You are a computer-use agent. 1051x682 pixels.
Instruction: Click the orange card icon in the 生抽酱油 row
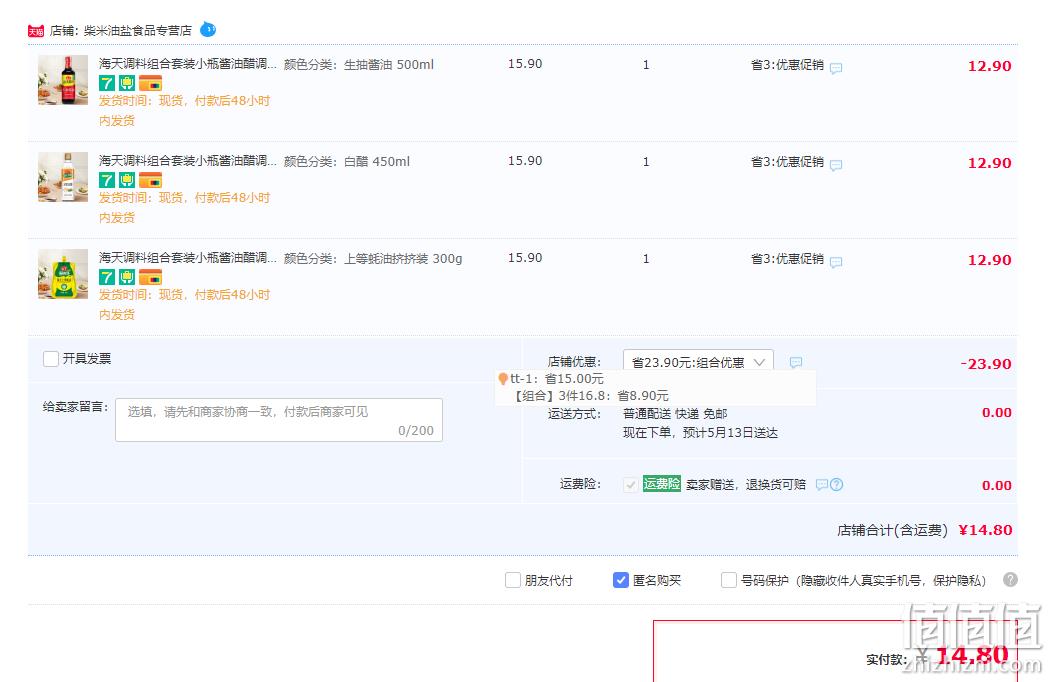[x=150, y=83]
